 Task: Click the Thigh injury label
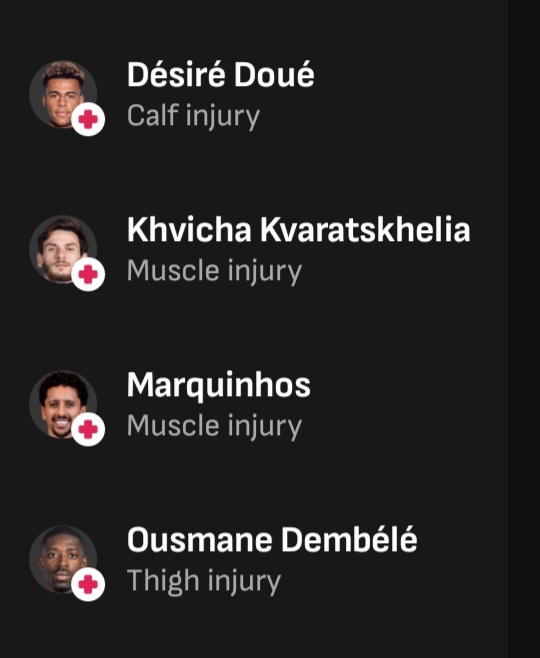click(204, 582)
